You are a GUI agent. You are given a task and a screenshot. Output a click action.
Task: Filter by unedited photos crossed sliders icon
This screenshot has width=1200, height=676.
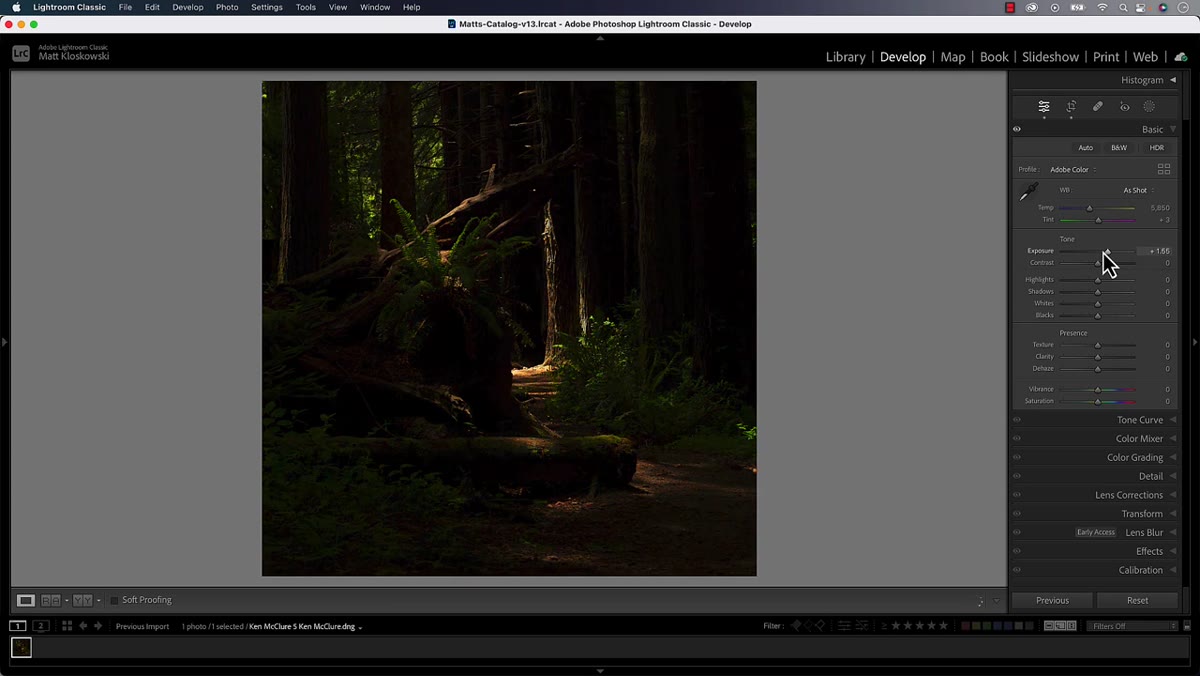coord(862,626)
